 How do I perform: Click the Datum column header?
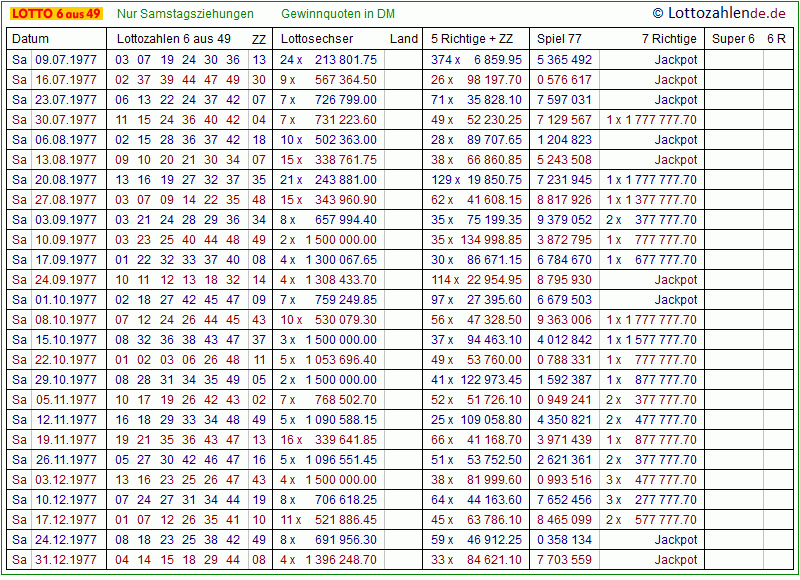(x=30, y=39)
